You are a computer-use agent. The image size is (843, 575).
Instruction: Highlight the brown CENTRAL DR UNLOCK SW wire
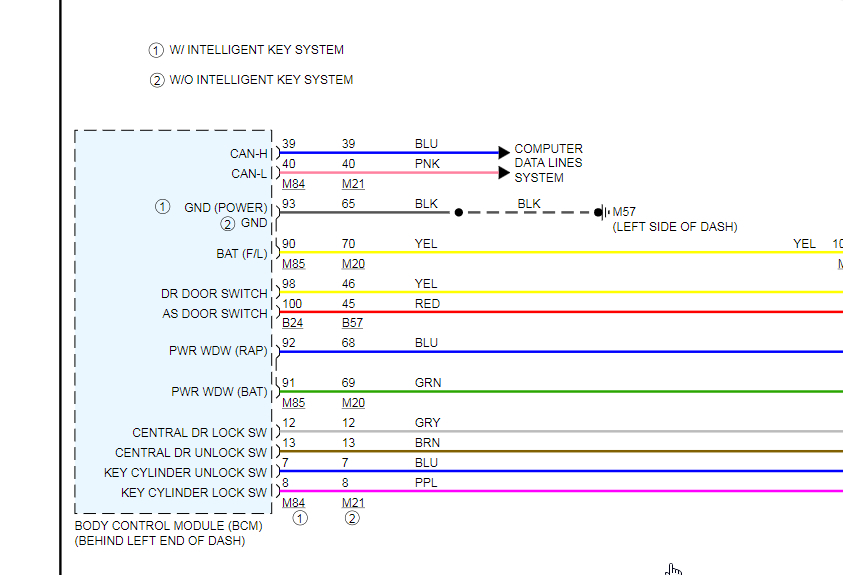pyautogui.click(x=561, y=451)
